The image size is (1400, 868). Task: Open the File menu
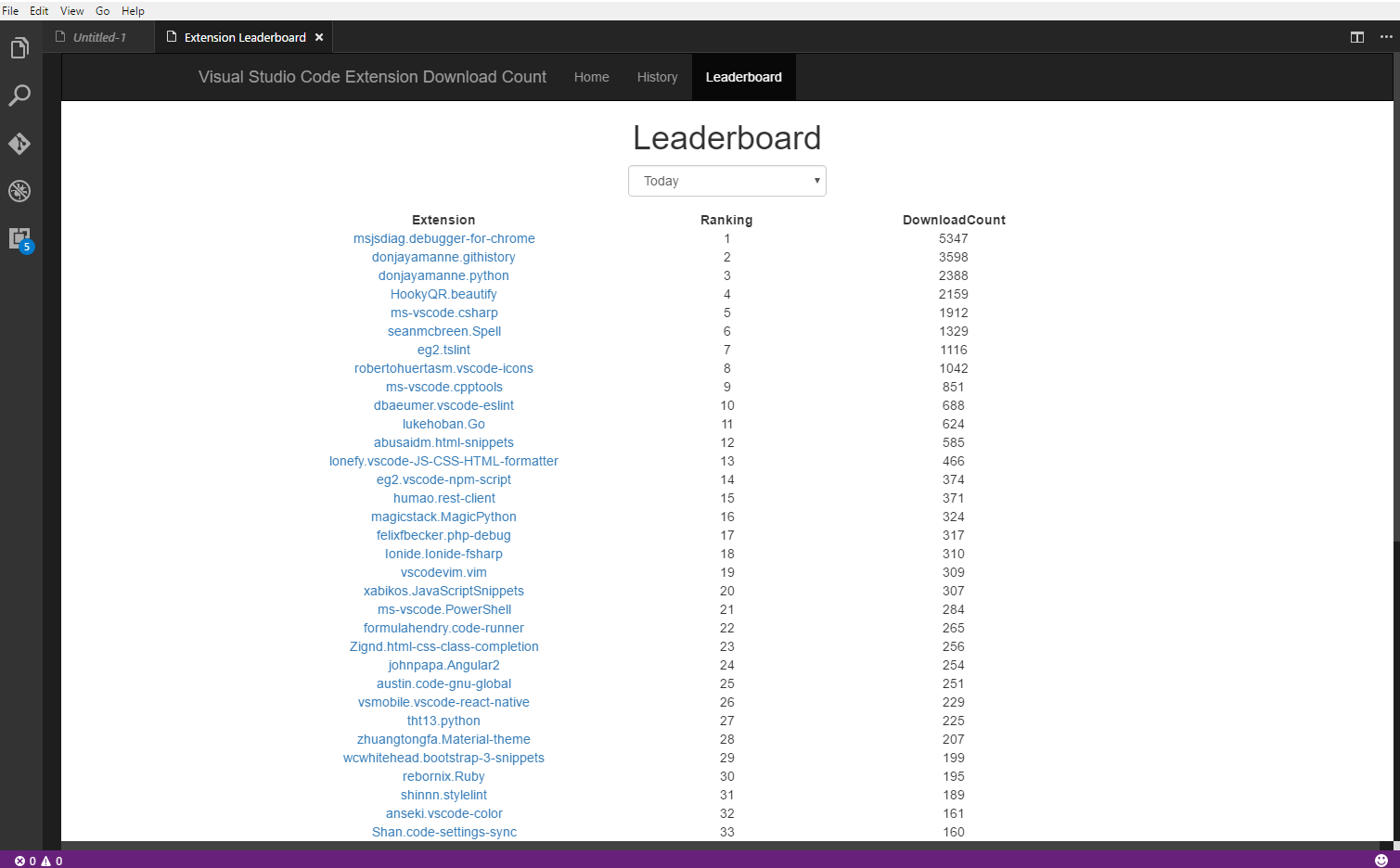[10, 10]
